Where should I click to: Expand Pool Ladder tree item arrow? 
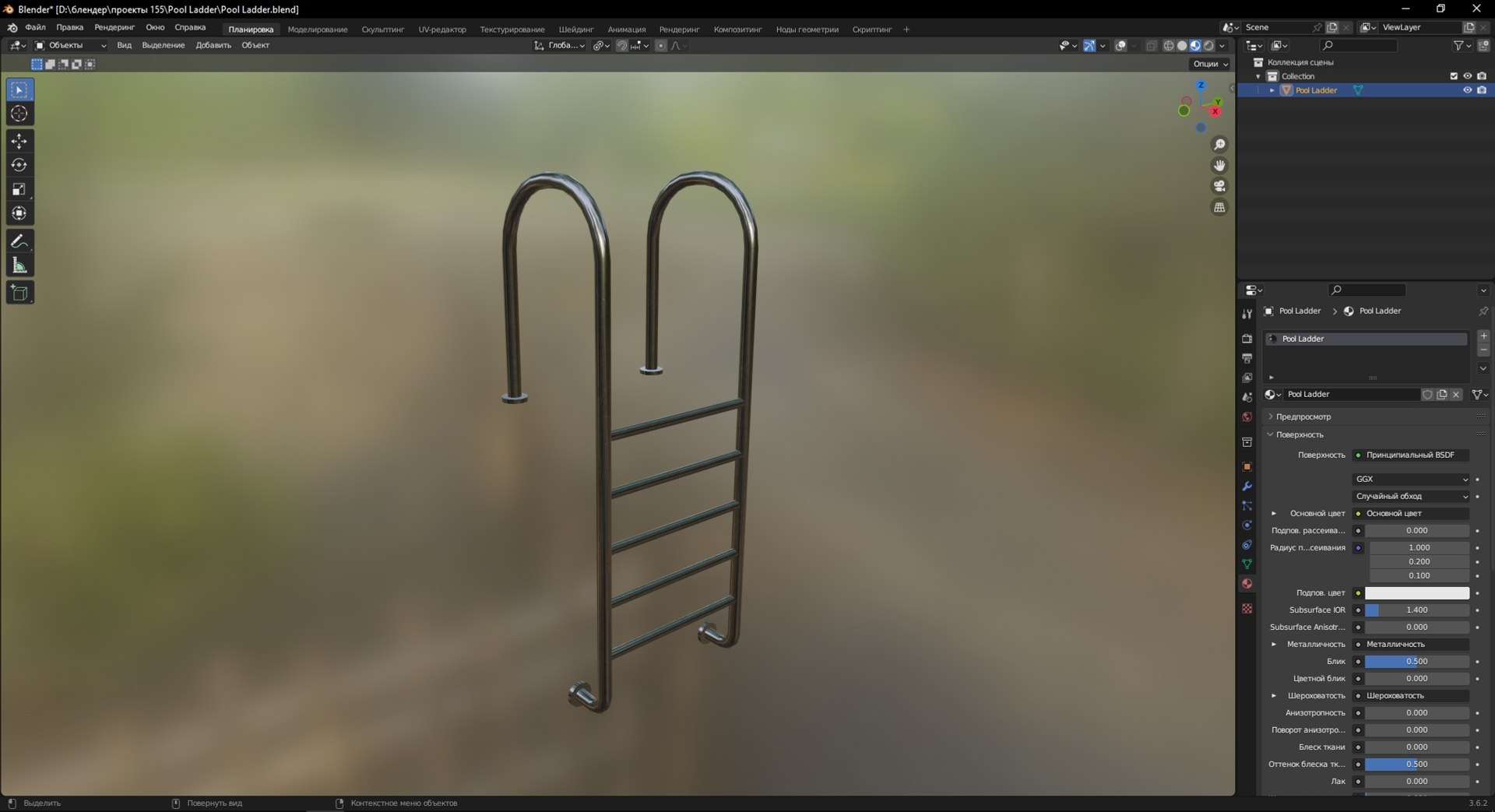[x=1272, y=90]
